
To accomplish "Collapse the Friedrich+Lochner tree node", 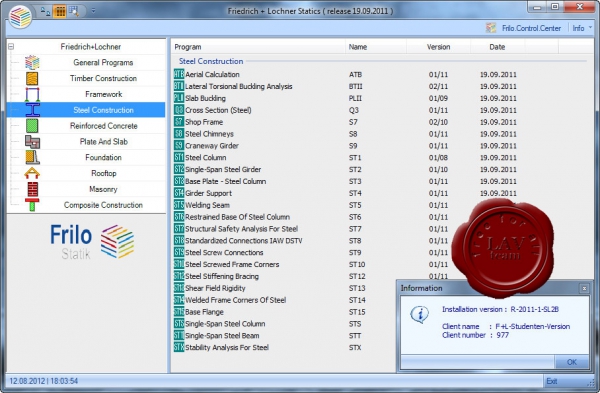I will [11, 47].
